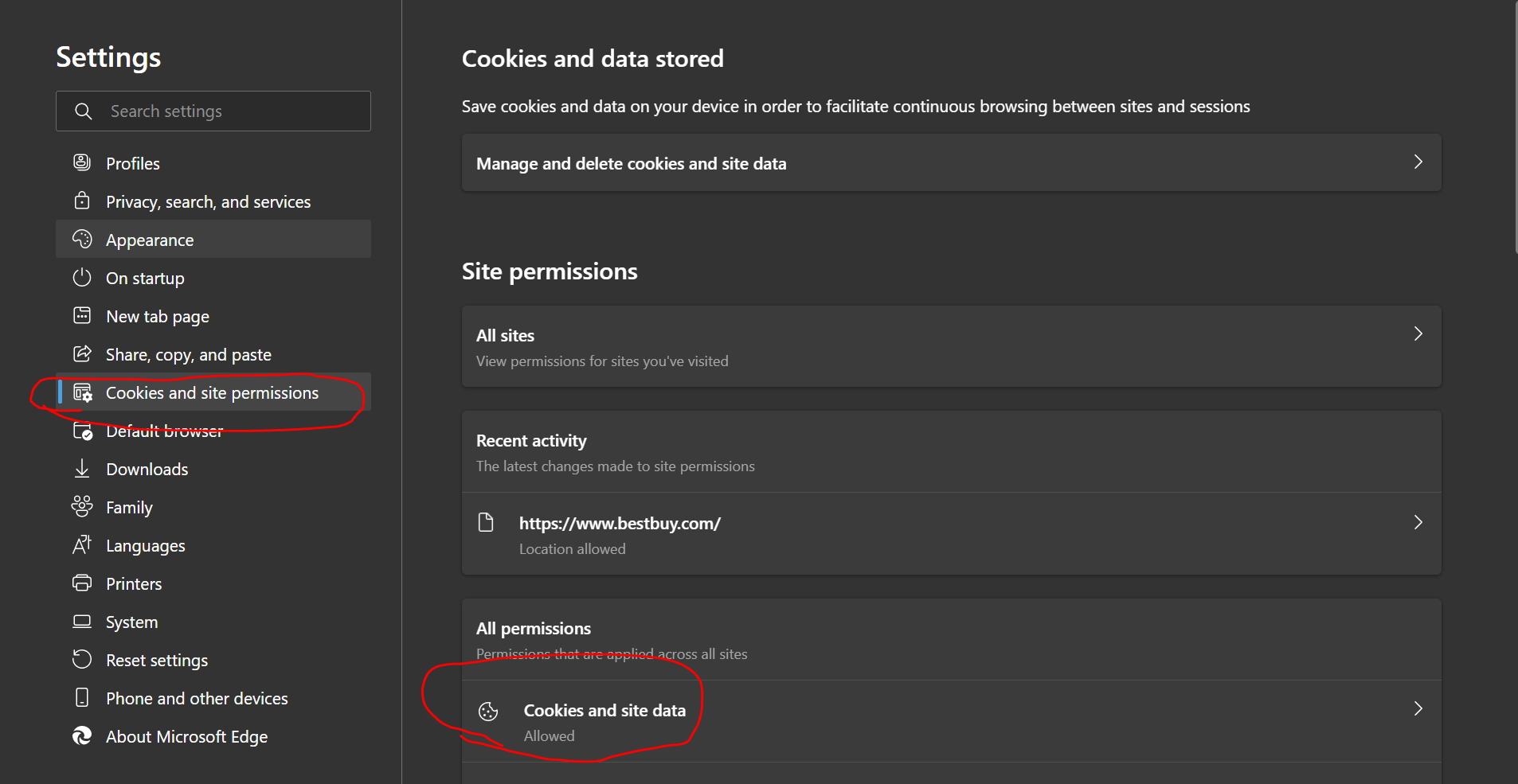The height and width of the screenshot is (784, 1518).
Task: Expand Cookies and site data chevron
Action: (1418, 709)
